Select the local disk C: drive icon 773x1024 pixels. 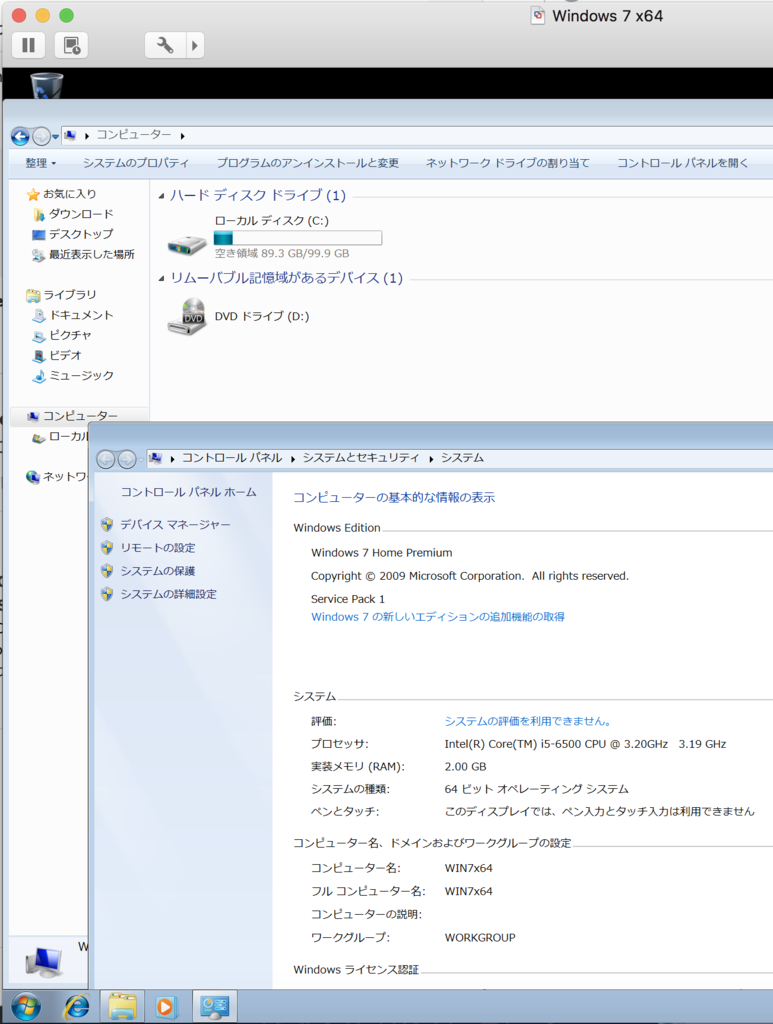(x=187, y=244)
